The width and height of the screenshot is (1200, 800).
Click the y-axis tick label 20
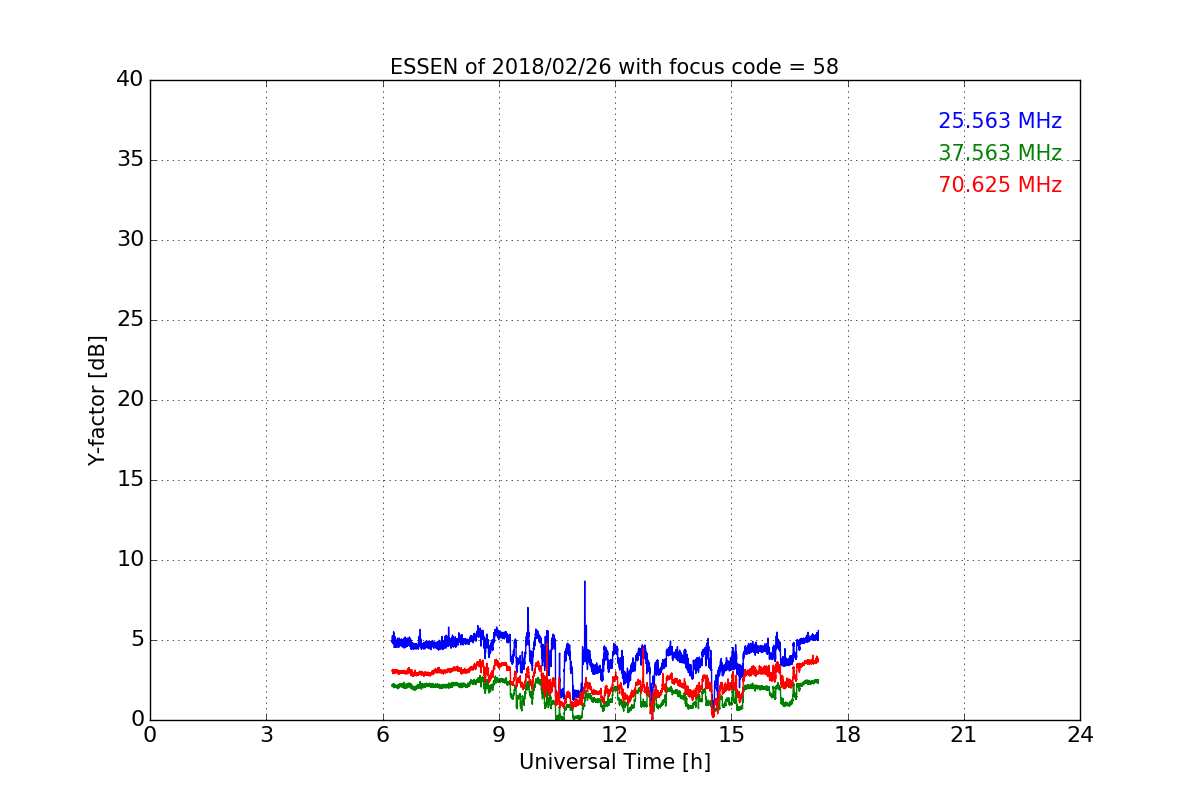(x=130, y=400)
